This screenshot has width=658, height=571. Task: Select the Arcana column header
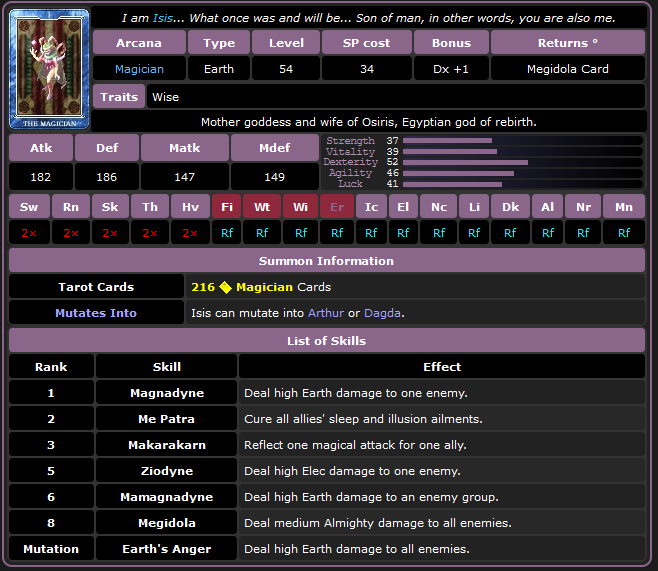pyautogui.click(x=139, y=42)
